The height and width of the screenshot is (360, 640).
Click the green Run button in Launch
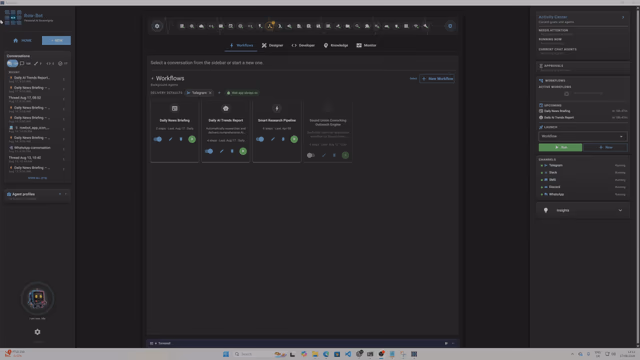560,147
